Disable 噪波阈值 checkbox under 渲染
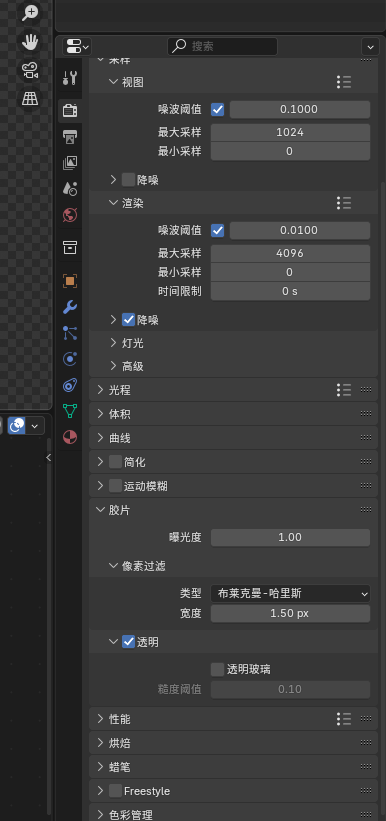The height and width of the screenshot is (821, 386). click(217, 230)
